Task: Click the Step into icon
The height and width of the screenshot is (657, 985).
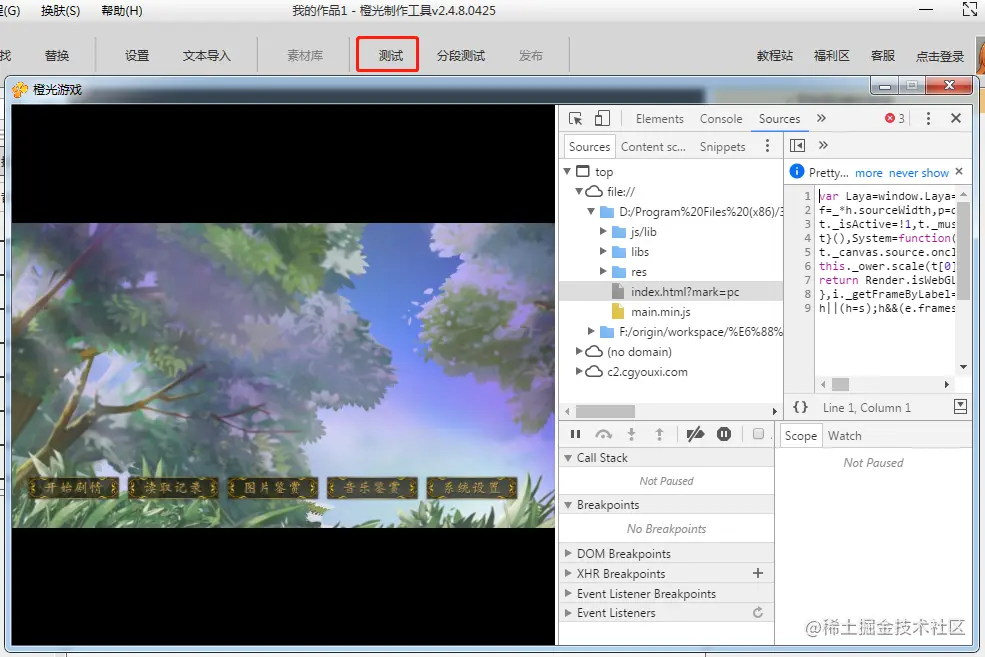Action: pyautogui.click(x=631, y=434)
